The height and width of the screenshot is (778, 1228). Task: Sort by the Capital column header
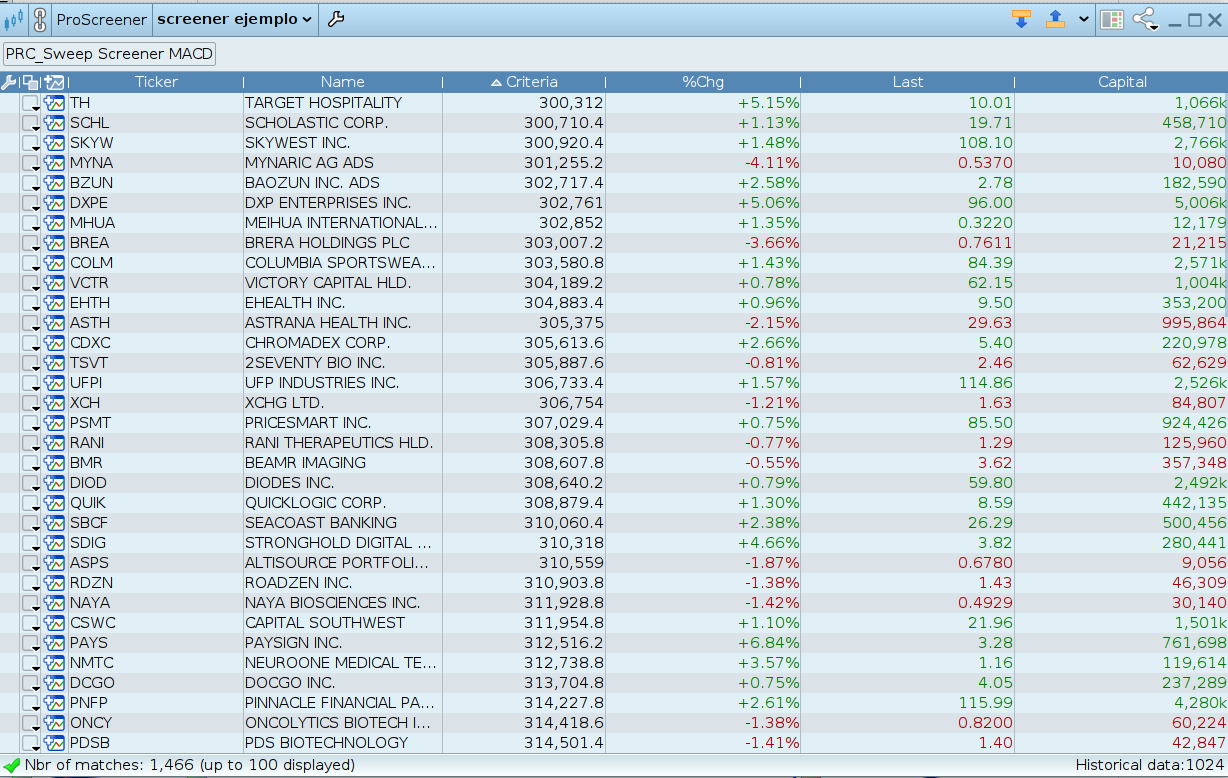click(x=1122, y=82)
